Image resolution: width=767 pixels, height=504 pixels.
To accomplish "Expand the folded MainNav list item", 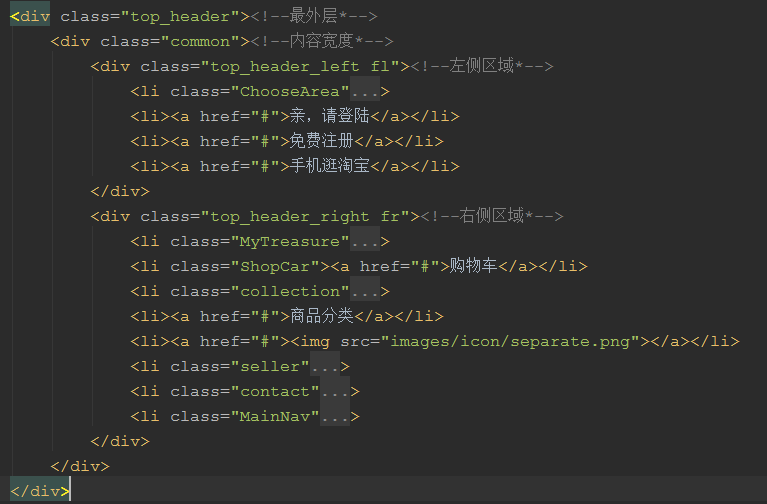I will 335,417.
